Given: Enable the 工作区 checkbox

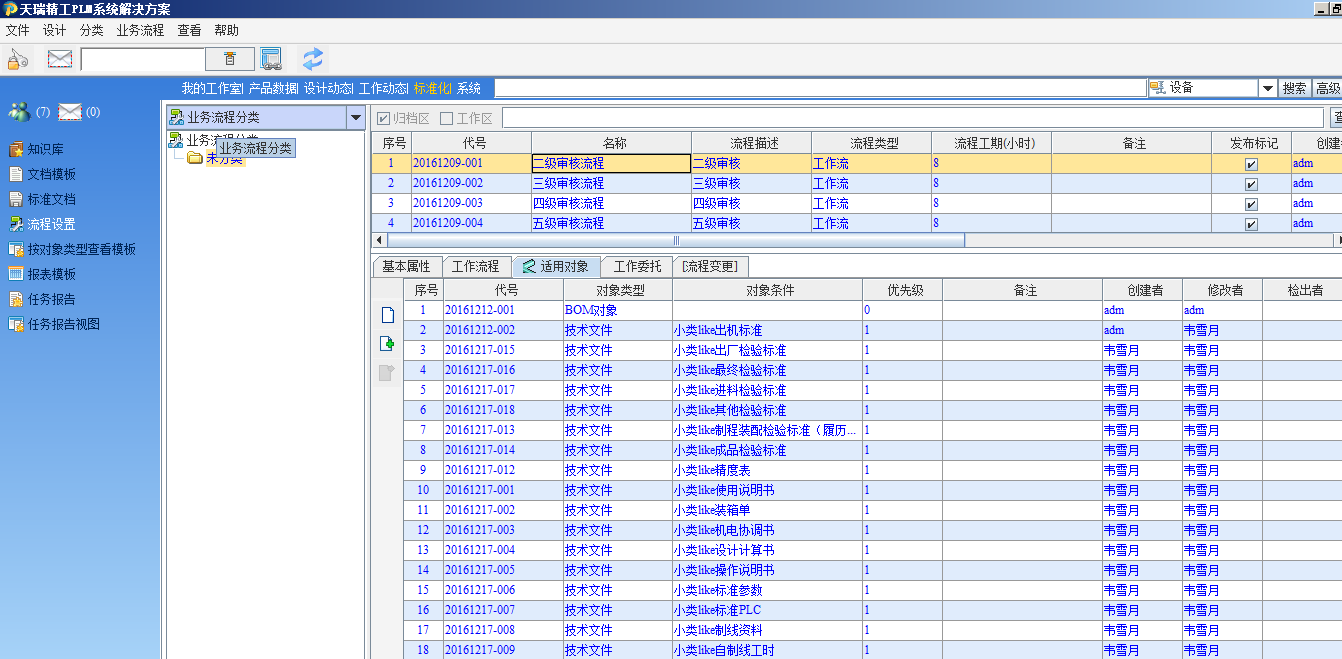Looking at the screenshot, I should tap(447, 118).
